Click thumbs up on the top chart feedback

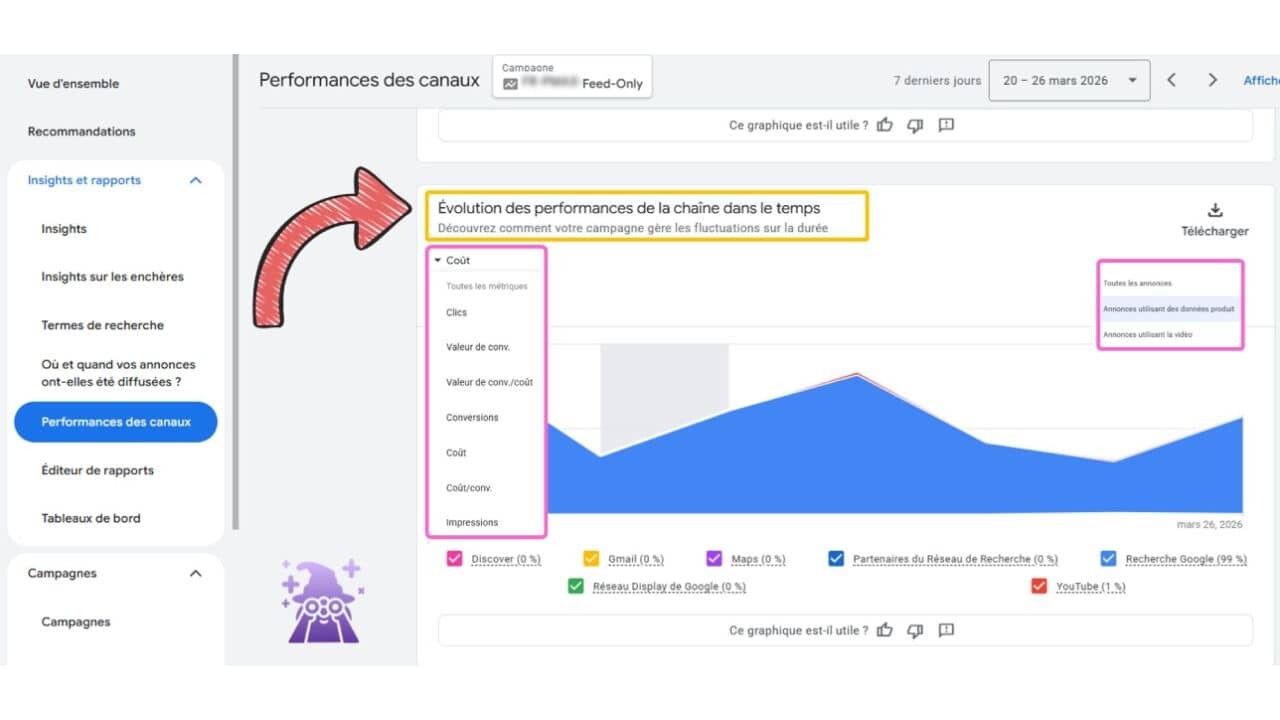[x=884, y=125]
